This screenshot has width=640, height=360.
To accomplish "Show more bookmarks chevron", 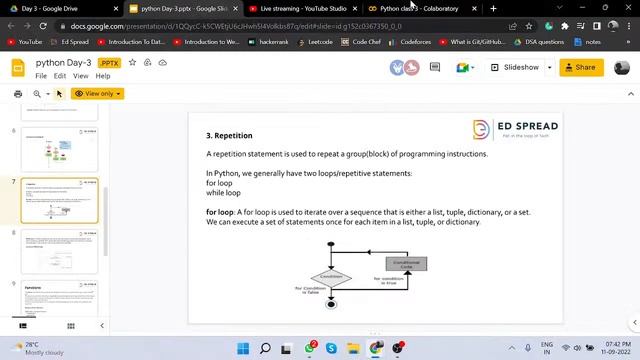I will (x=628, y=42).
